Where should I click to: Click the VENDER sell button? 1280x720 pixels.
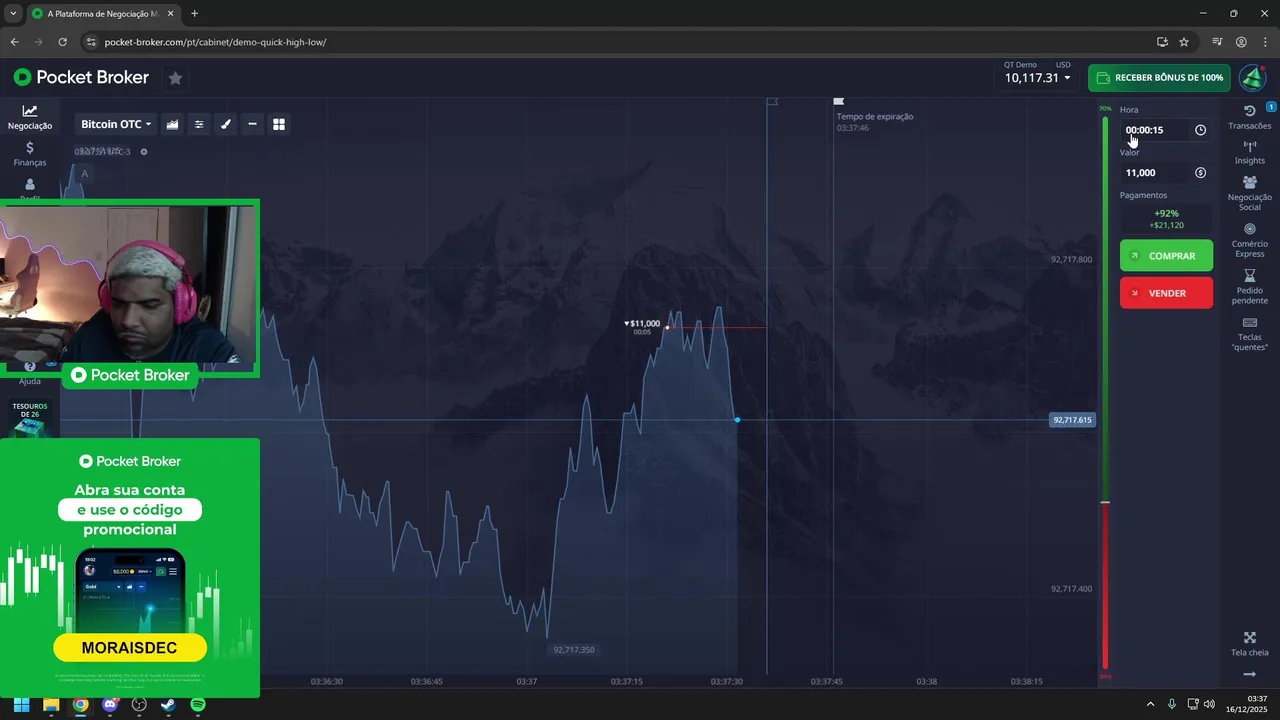pos(1166,293)
